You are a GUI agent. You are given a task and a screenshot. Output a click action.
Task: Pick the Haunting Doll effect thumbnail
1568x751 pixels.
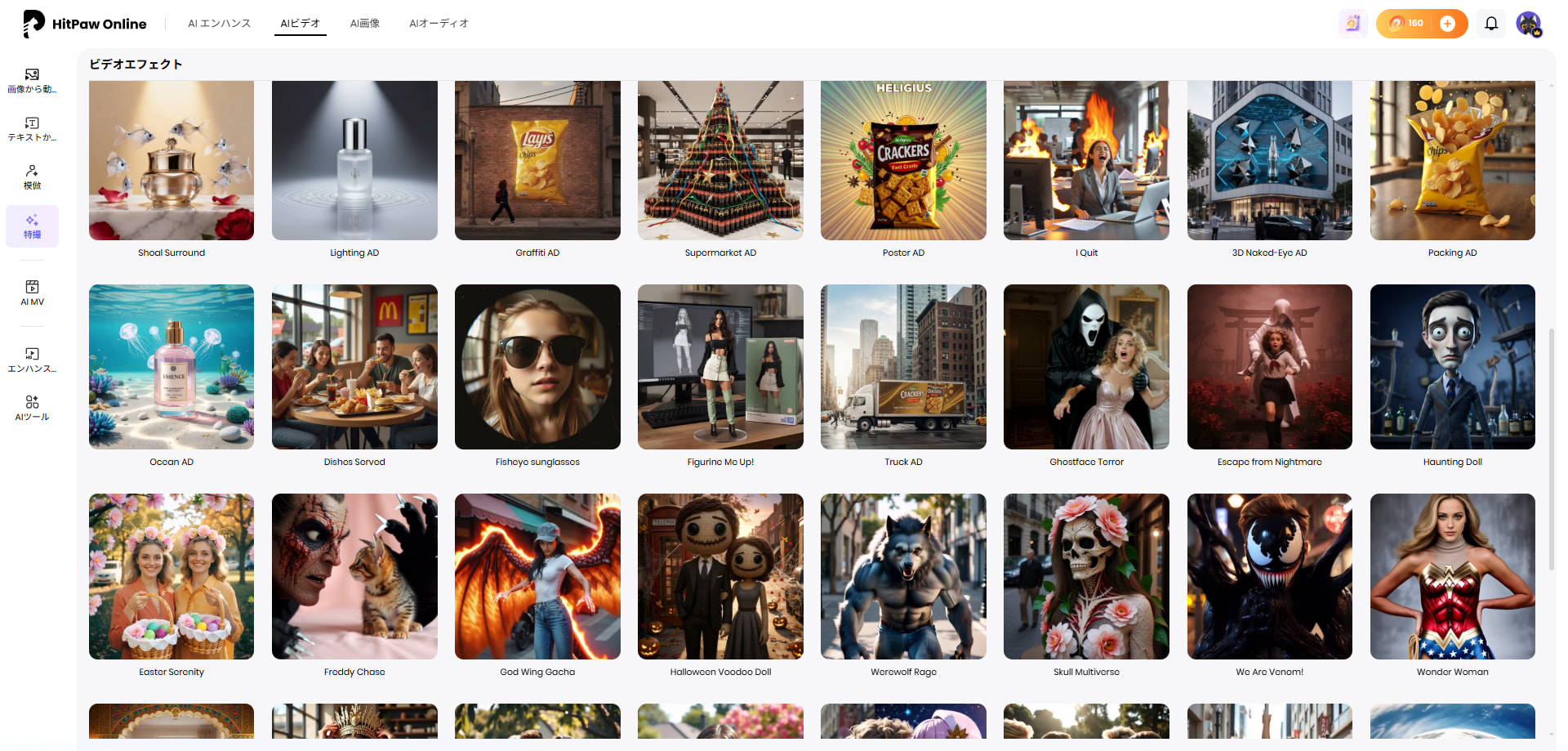[x=1453, y=367]
